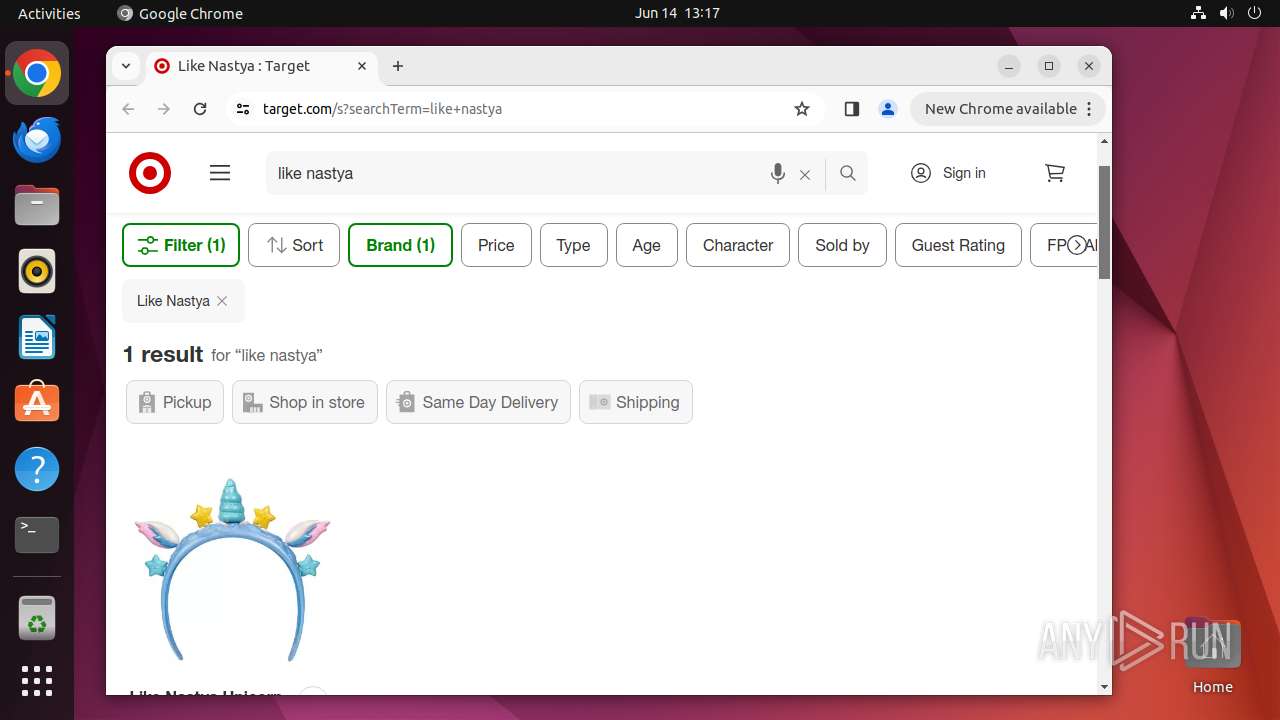1280x720 pixels.
Task: Close the Like Nastya tab
Action: [x=362, y=66]
